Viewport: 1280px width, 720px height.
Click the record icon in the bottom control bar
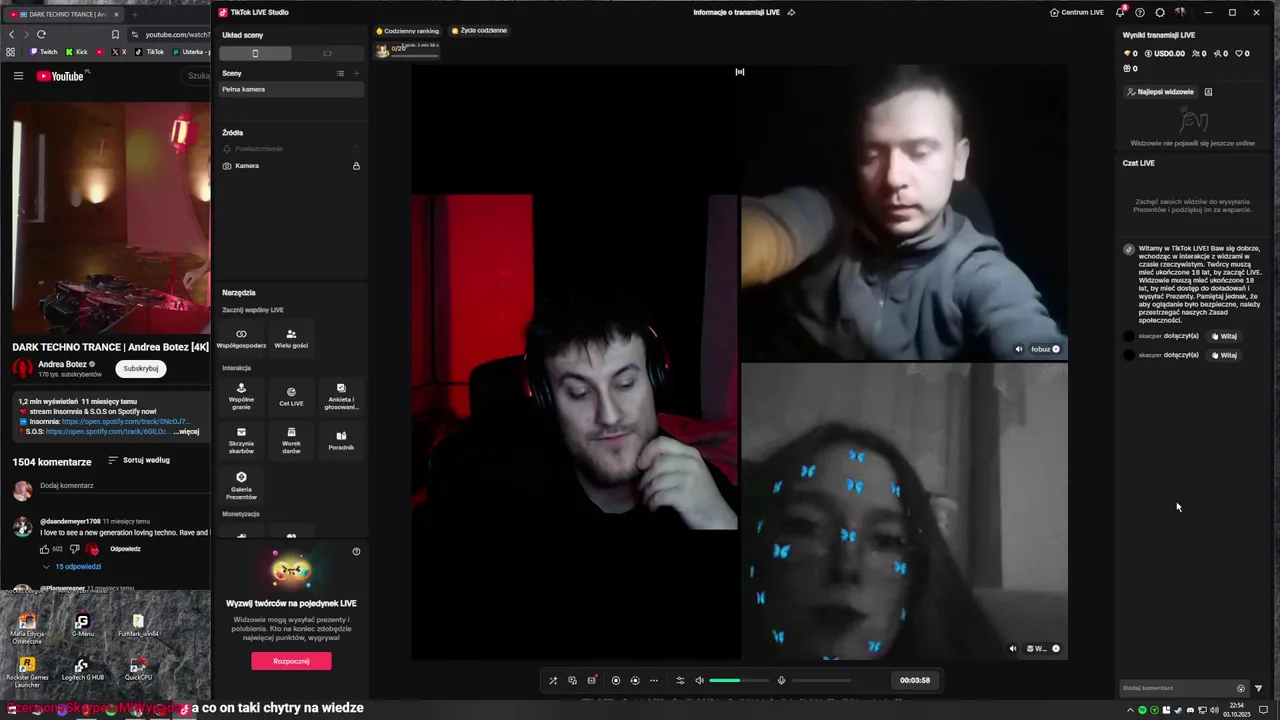click(616, 680)
